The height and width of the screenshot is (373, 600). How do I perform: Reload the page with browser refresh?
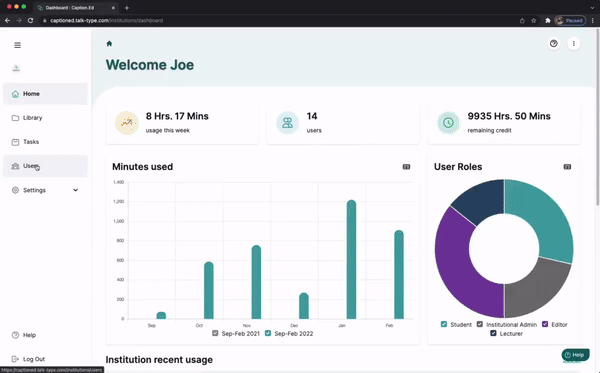pyautogui.click(x=31, y=21)
